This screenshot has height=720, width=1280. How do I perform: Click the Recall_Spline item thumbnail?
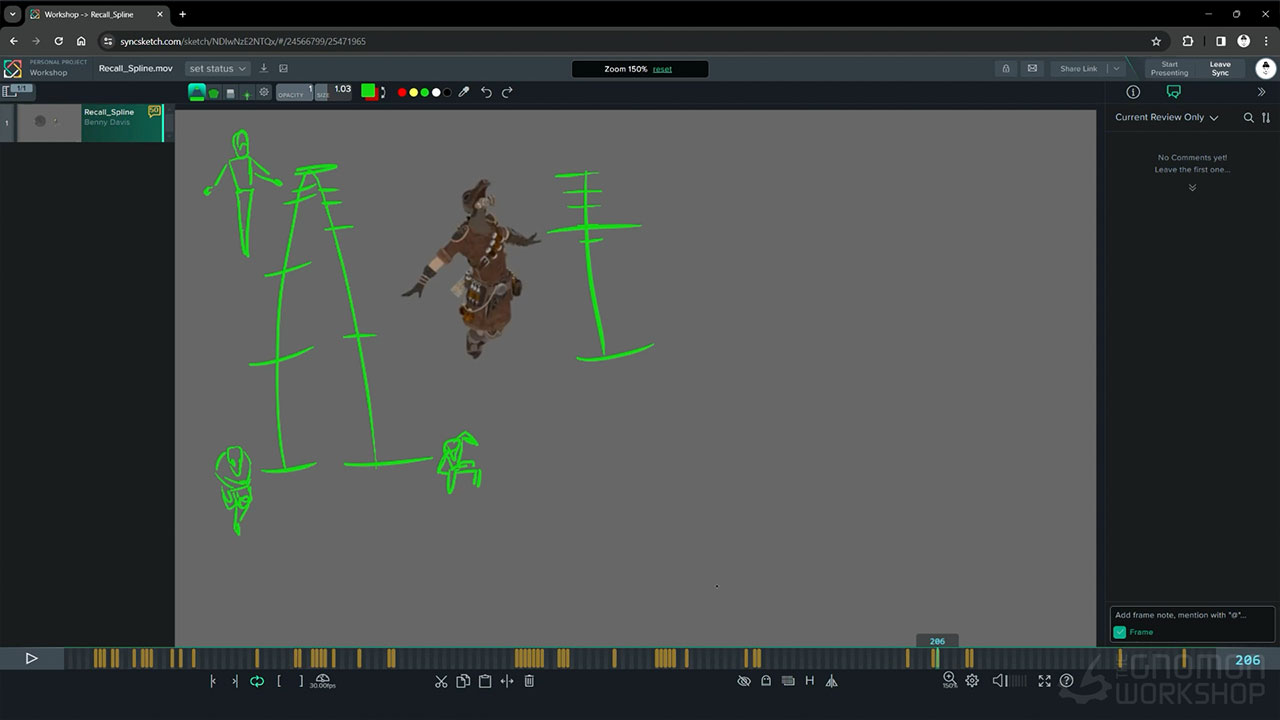click(x=49, y=122)
